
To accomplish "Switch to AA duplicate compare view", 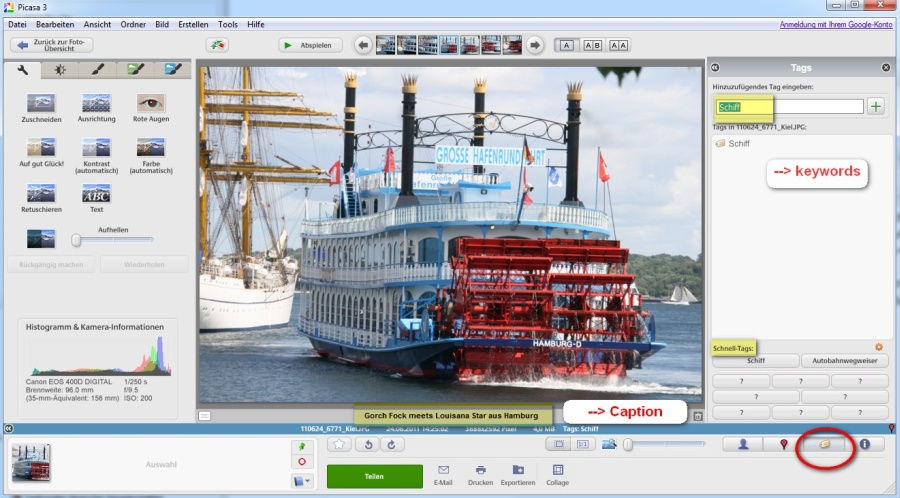I will (618, 45).
